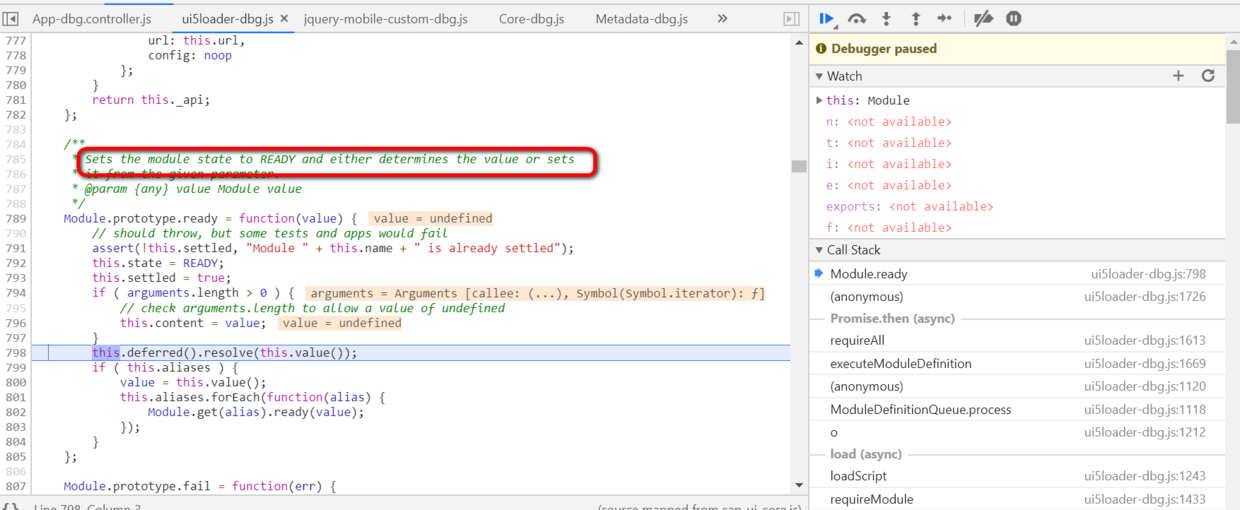Open ui5loader-dbg.js:1613 source link

pos(1145,341)
